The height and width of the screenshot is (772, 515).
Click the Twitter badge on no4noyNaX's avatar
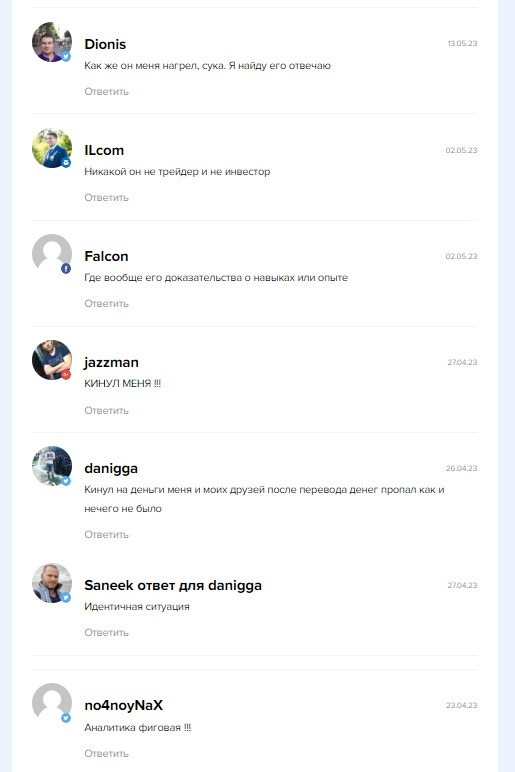pos(66,718)
